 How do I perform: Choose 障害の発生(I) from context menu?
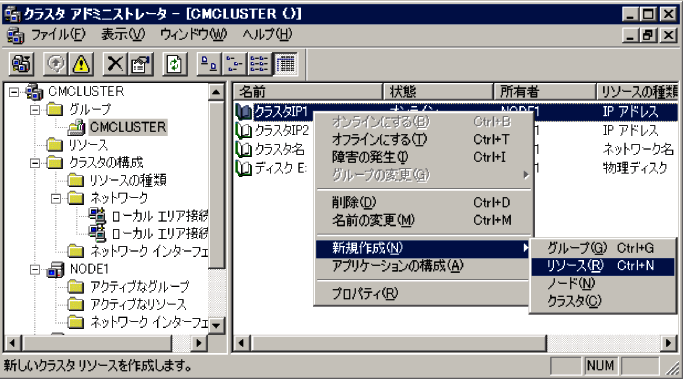click(x=423, y=157)
